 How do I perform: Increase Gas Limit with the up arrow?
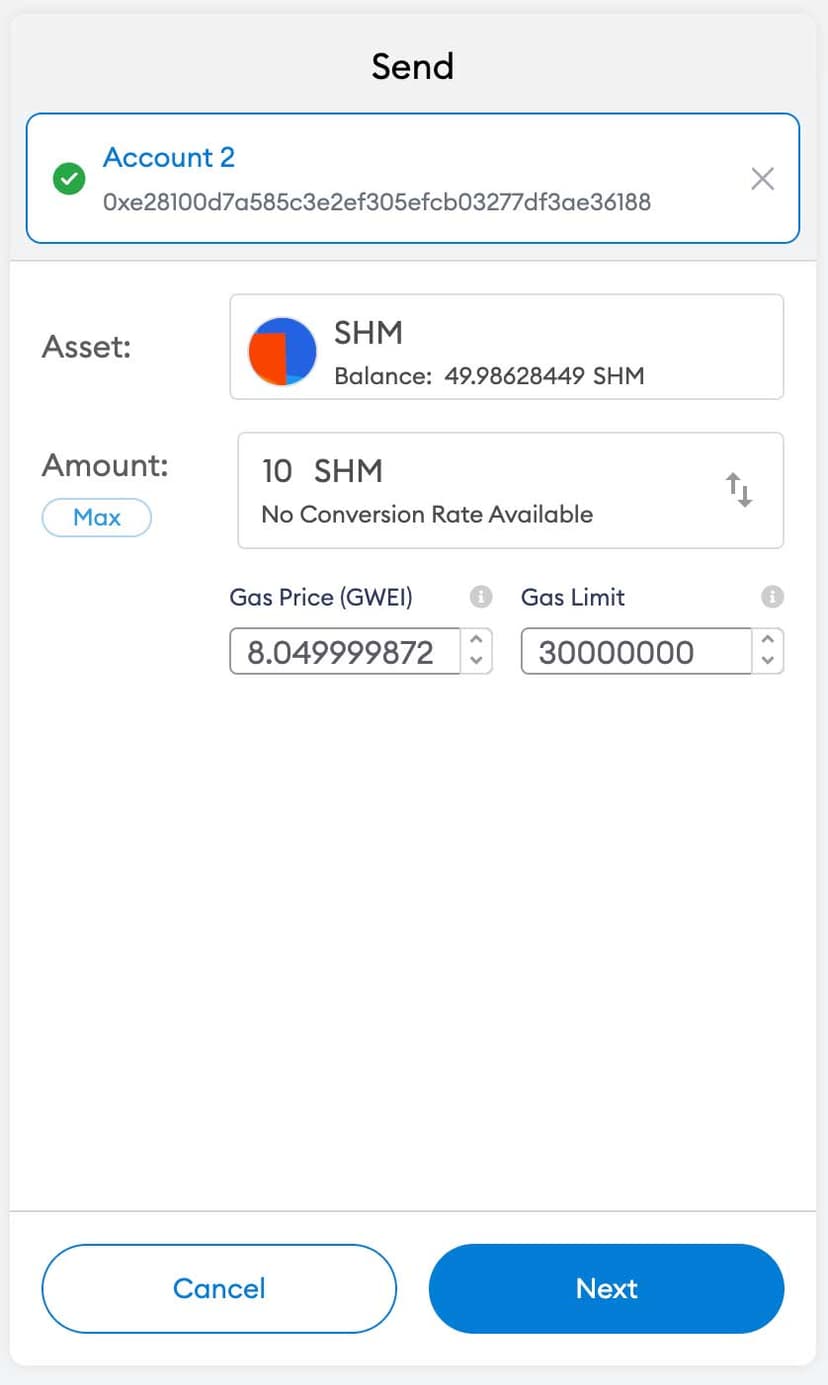tap(768, 640)
